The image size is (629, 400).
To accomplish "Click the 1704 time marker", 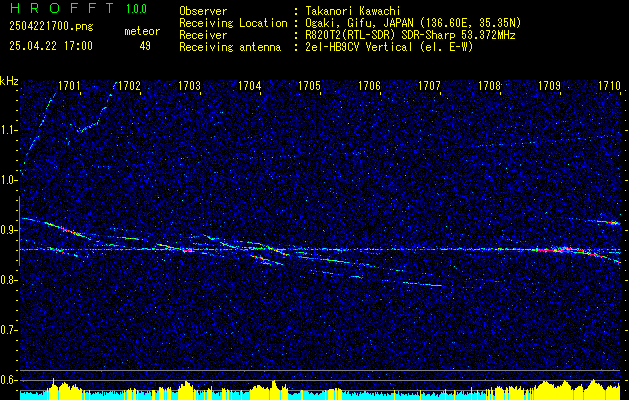I will pos(250,85).
